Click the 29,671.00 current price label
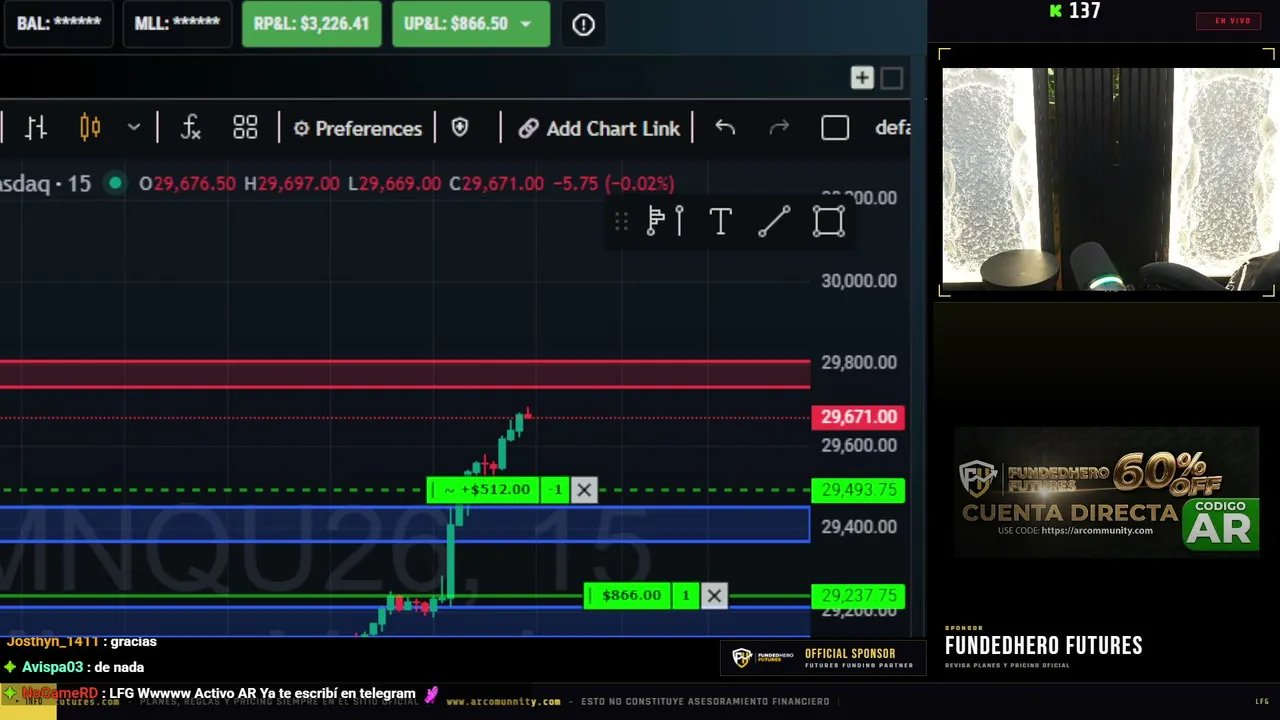Viewport: 1280px width, 720px height. (x=858, y=417)
